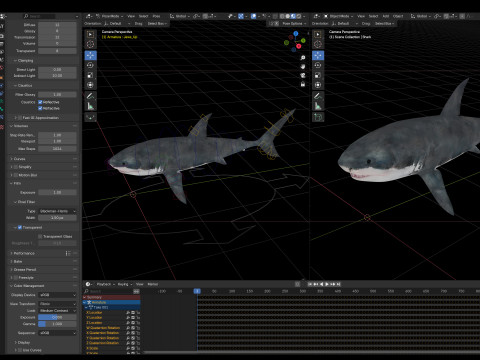Click the navigation gizmo in left viewport
Image resolution: width=480 pixels, height=360 pixels.
pos(295,42)
